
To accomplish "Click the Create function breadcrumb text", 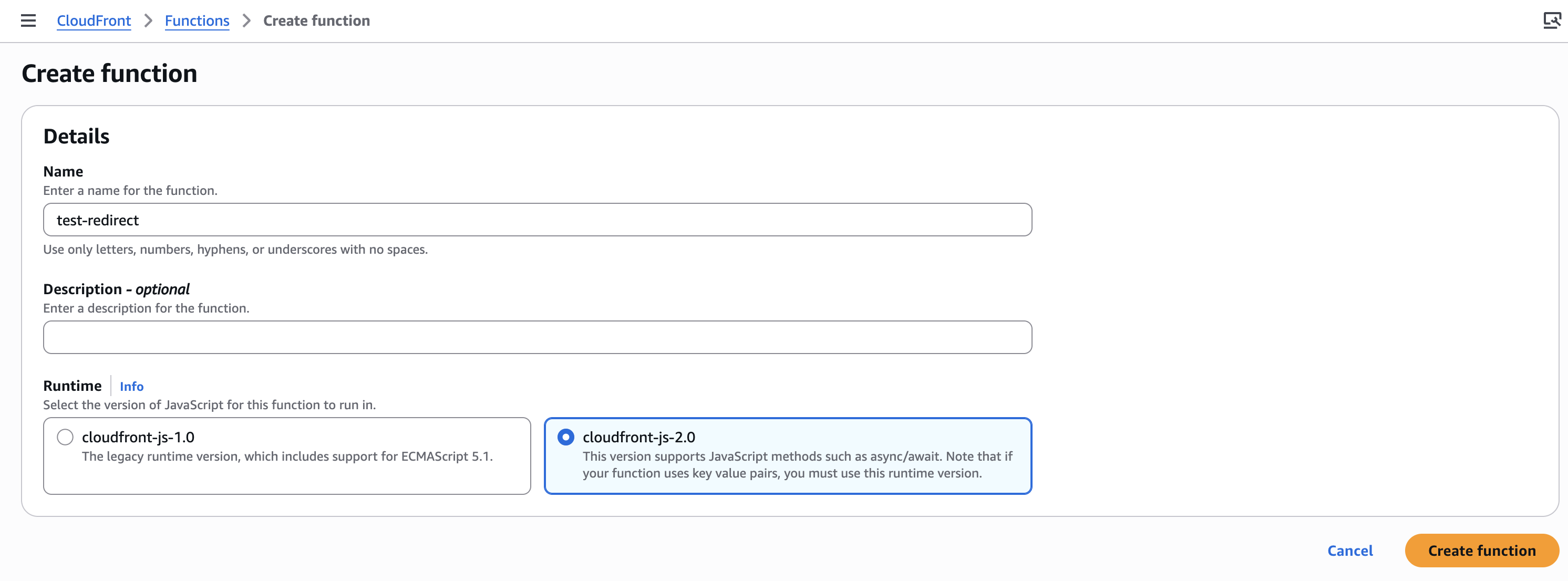I will 316,20.
